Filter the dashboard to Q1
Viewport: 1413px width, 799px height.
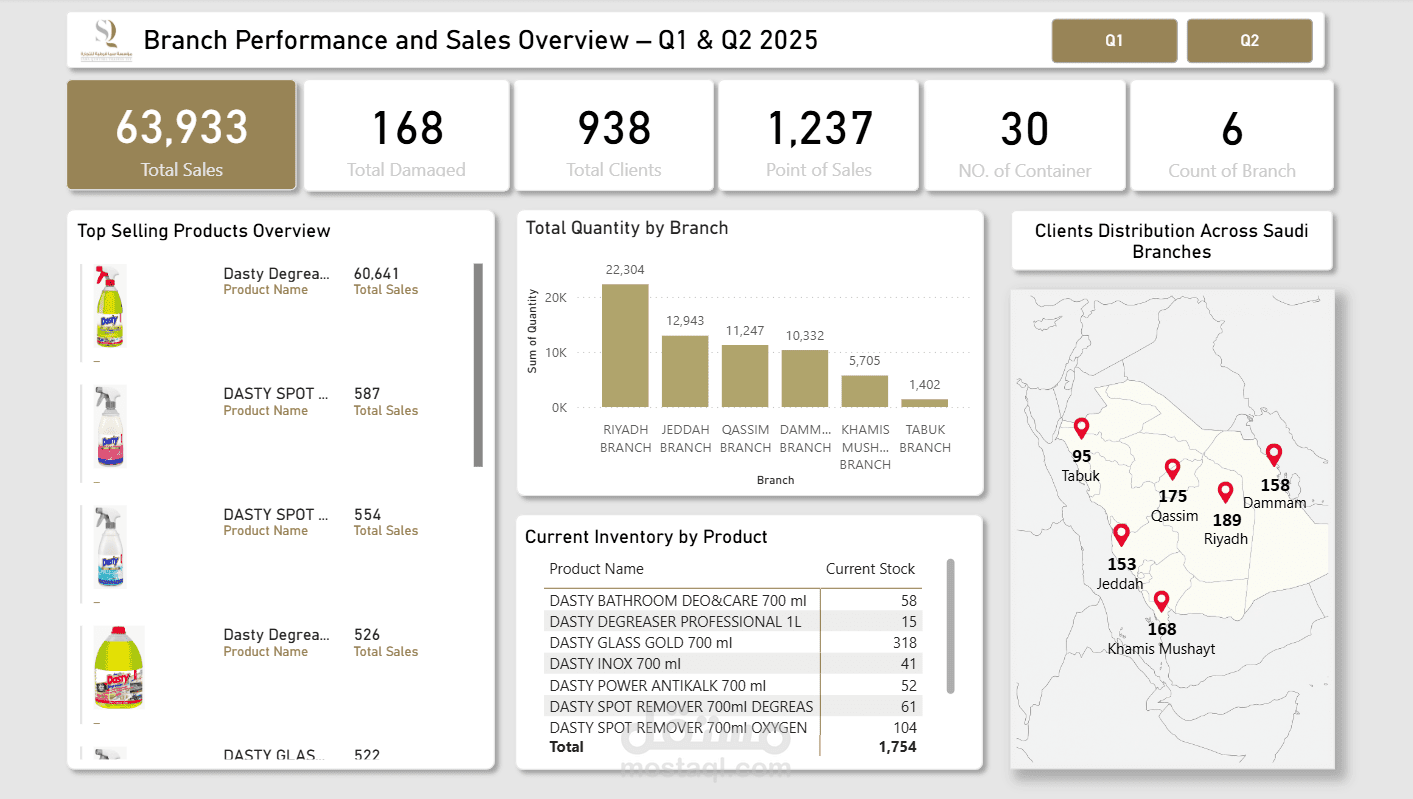point(1114,41)
